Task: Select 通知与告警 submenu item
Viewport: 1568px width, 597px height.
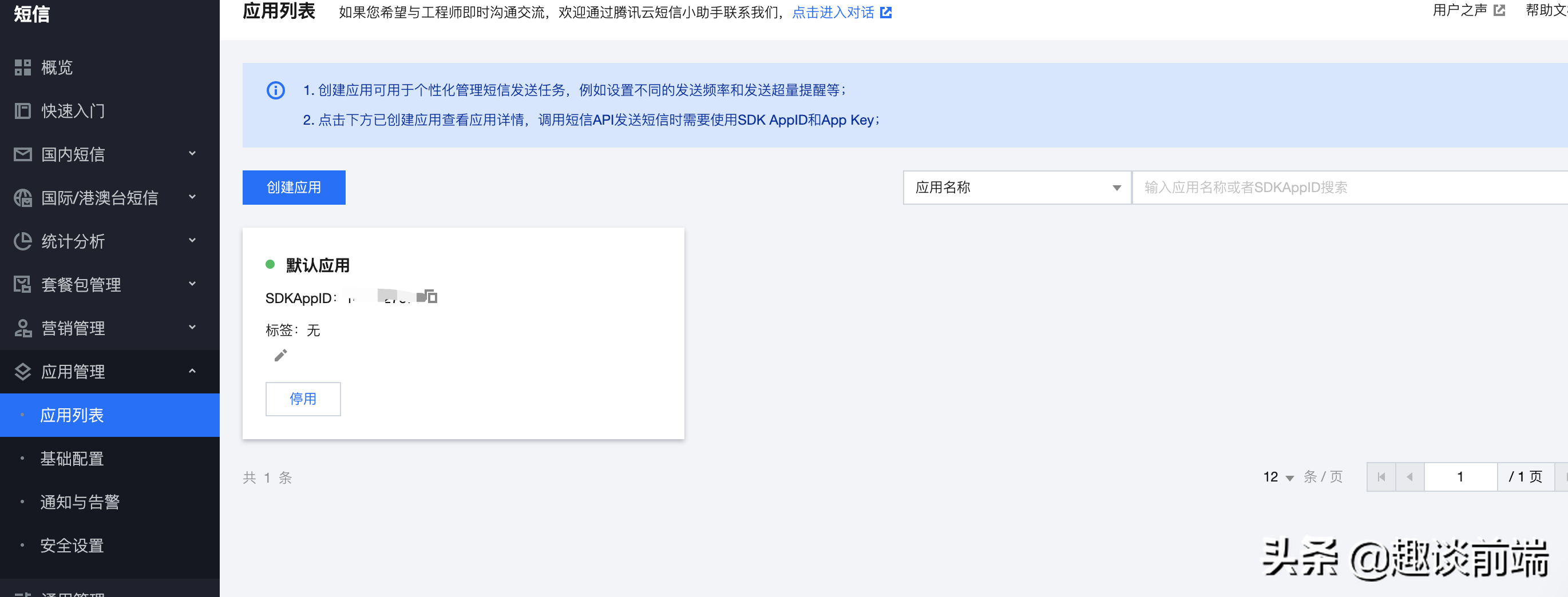Action: pos(109,502)
